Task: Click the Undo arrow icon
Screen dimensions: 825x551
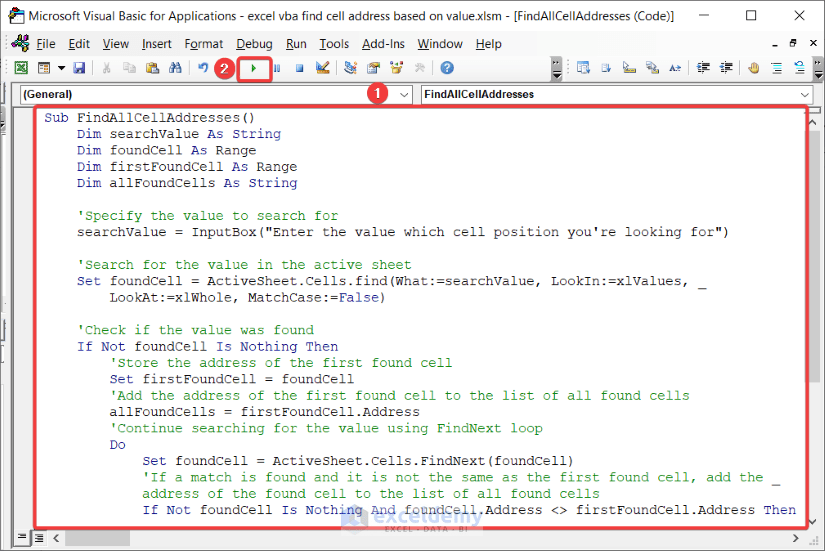Action: coord(203,68)
